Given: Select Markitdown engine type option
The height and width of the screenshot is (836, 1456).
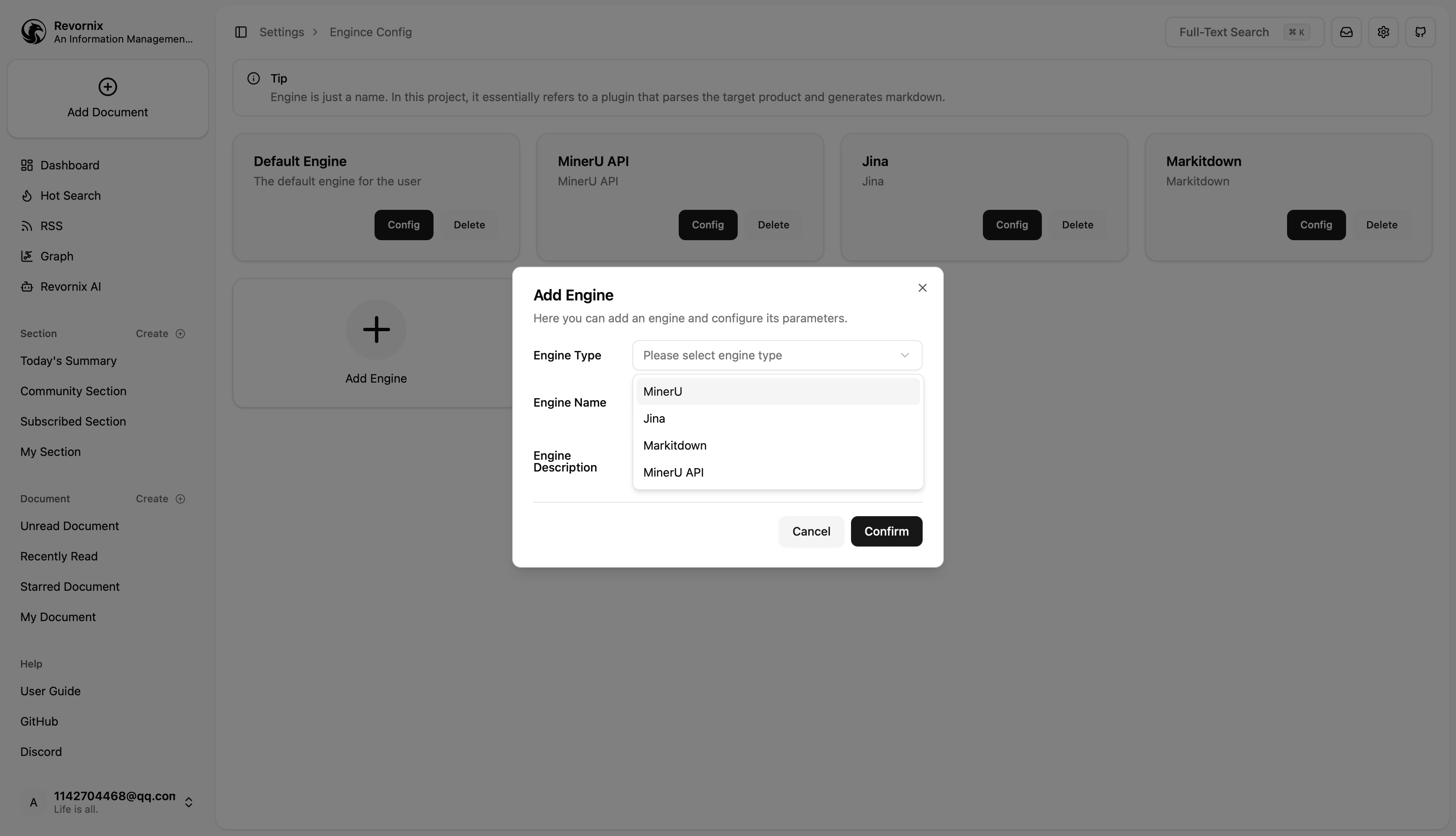Looking at the screenshot, I should pyautogui.click(x=777, y=445).
